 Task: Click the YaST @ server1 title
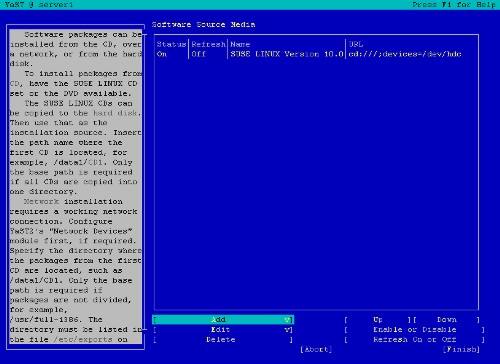[x=39, y=5]
